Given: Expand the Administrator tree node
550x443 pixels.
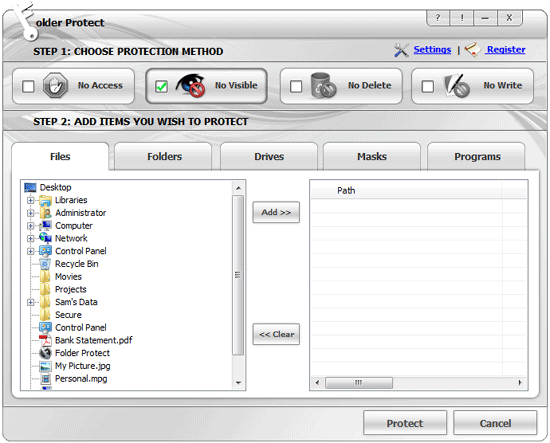Looking at the screenshot, I should click(31, 213).
